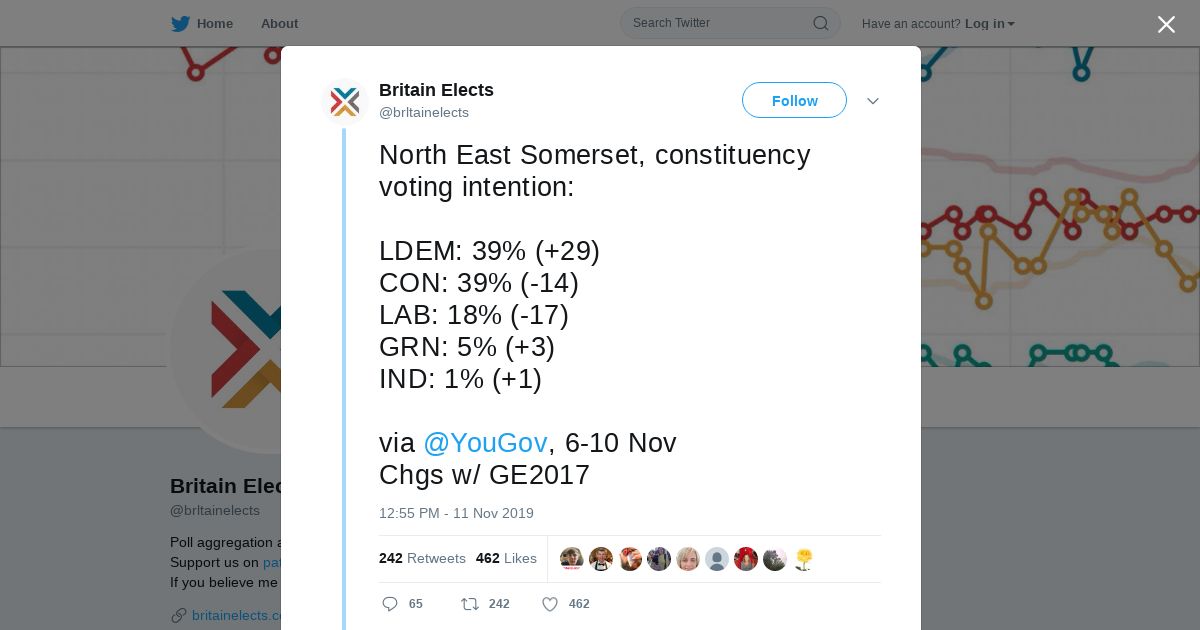Like the tweet with heart icon
The height and width of the screenshot is (630, 1200).
[x=549, y=604]
